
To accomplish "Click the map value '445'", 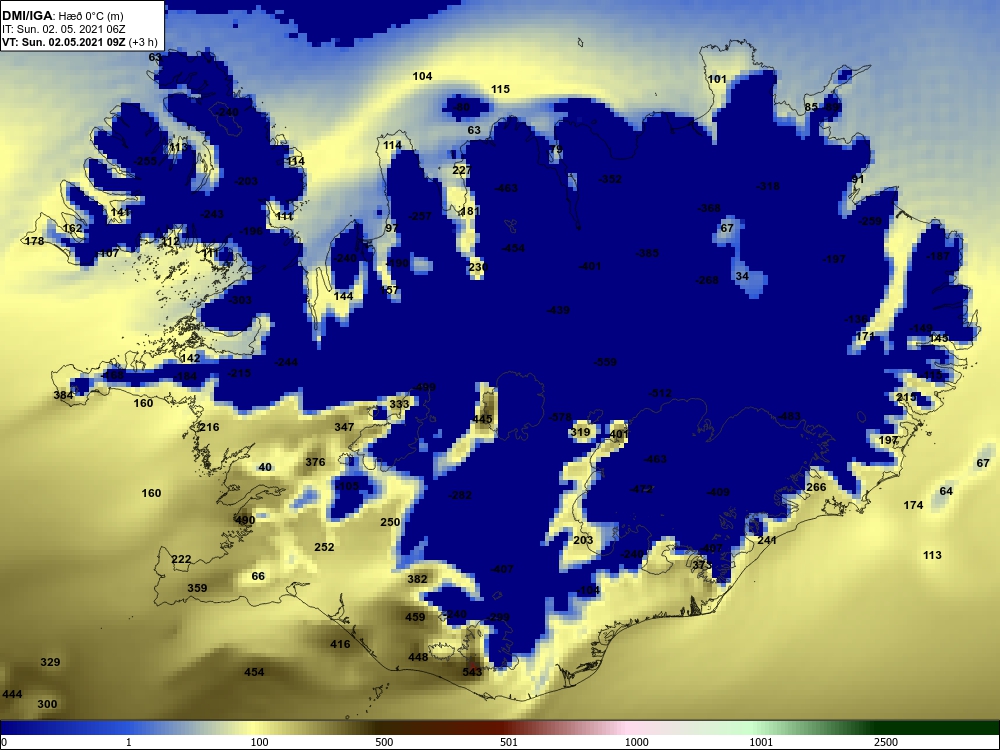I will point(482,420).
